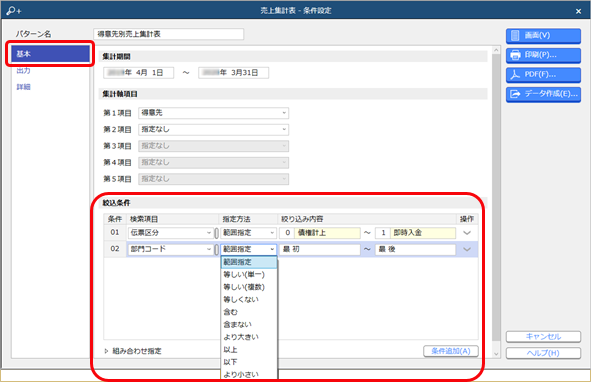The width and height of the screenshot is (591, 382).
Task: Expand row 02 operation chevron
Action: click(467, 249)
